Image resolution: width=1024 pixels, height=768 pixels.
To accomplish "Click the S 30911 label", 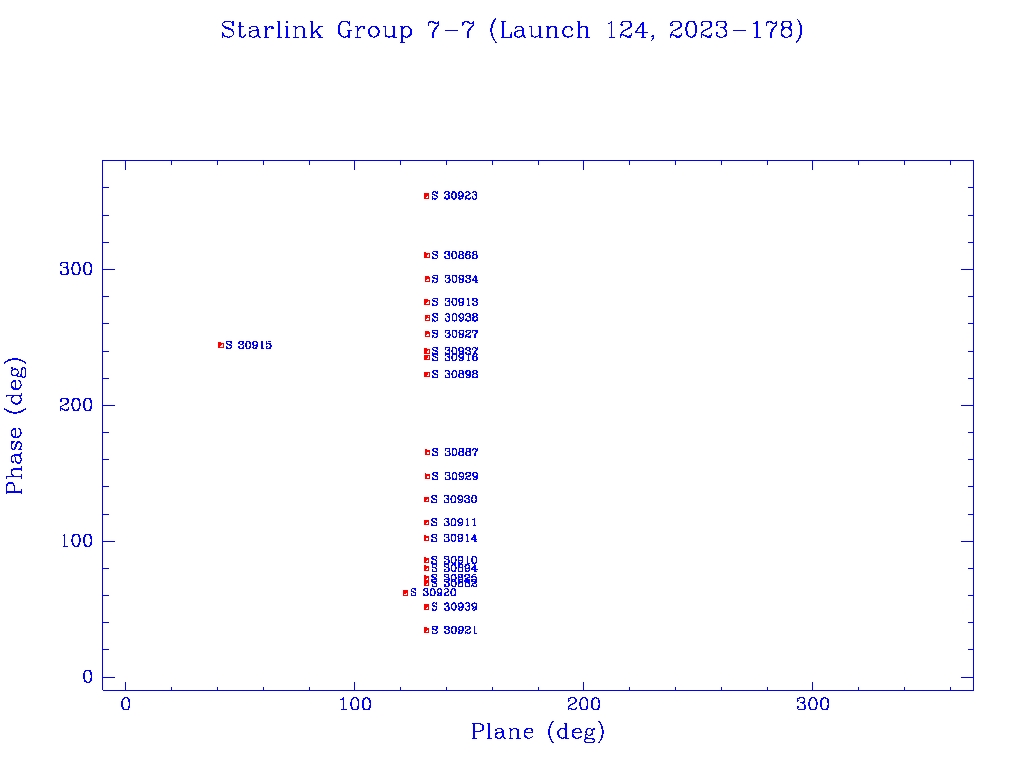I will coord(454,522).
